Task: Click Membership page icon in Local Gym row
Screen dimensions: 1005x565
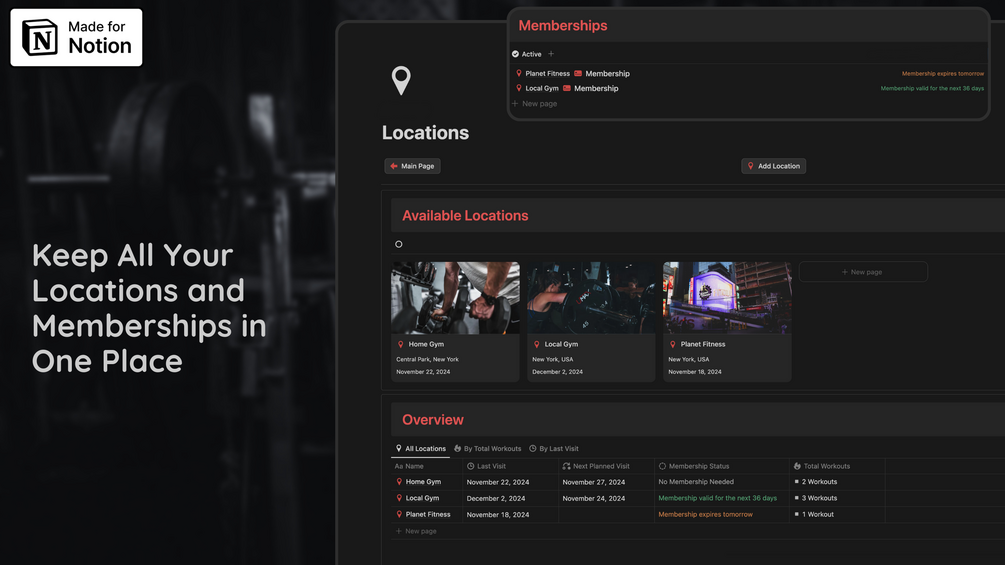Action: [567, 88]
